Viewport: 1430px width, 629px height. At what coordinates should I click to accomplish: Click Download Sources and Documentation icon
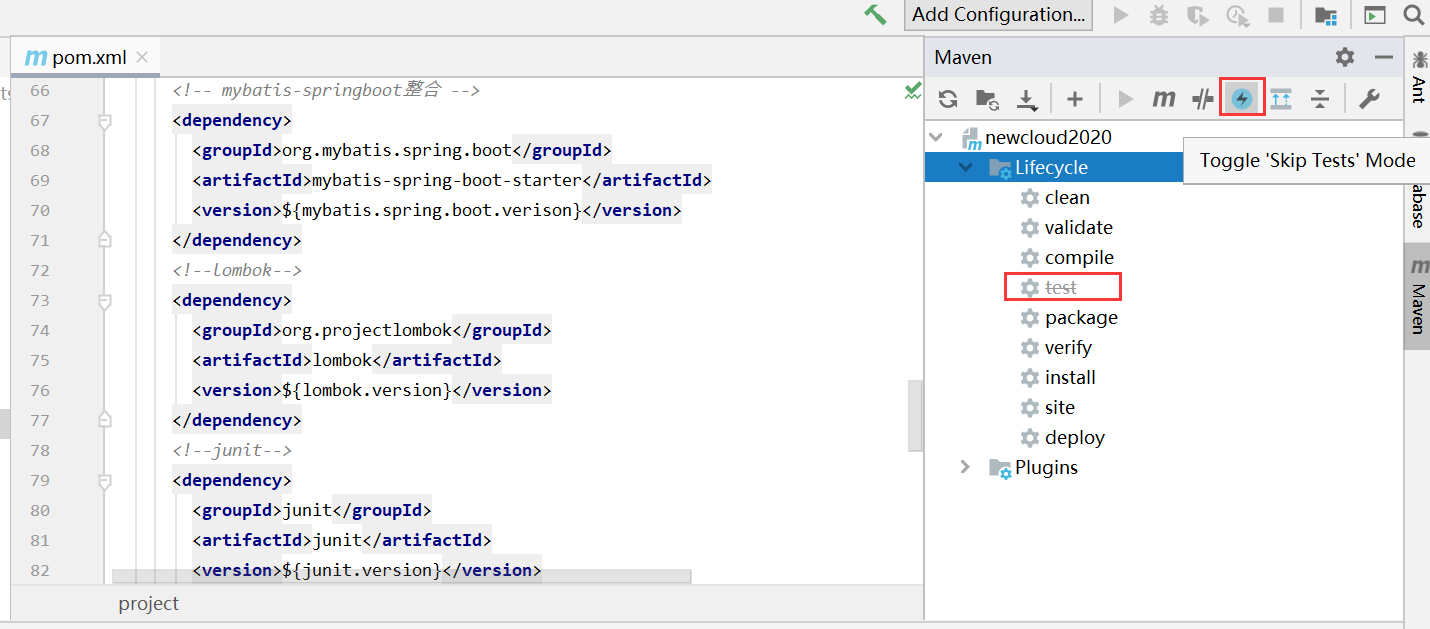(x=1027, y=99)
